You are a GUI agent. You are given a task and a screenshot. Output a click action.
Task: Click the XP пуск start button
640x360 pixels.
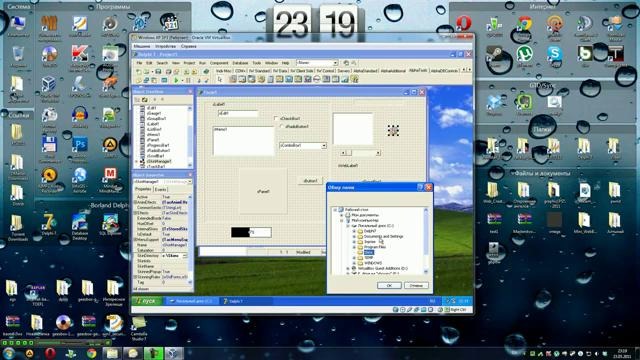pyautogui.click(x=146, y=301)
